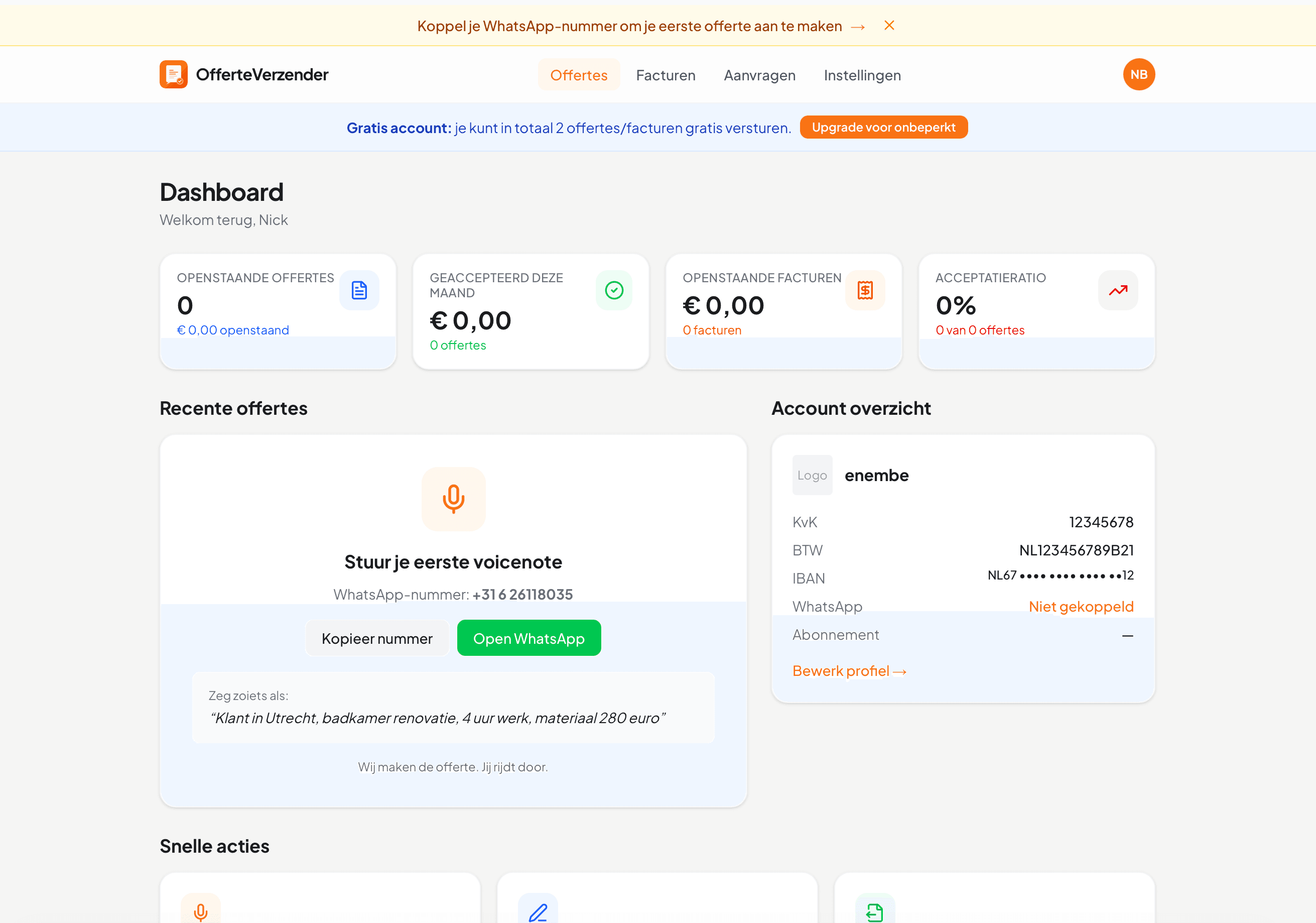The height and width of the screenshot is (923, 1316).
Task: Click the Niet gekoppeld WhatsApp status
Action: click(x=1081, y=606)
